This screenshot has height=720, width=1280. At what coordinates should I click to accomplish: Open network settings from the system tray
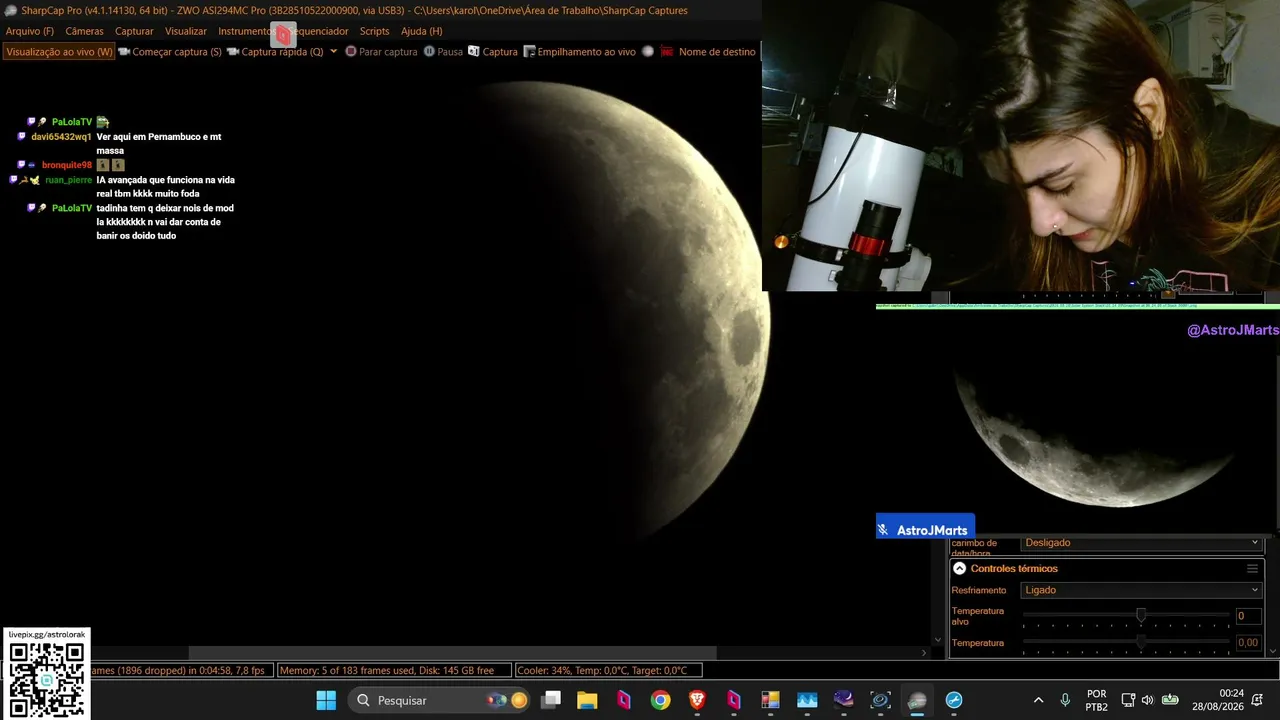pyautogui.click(x=1128, y=700)
